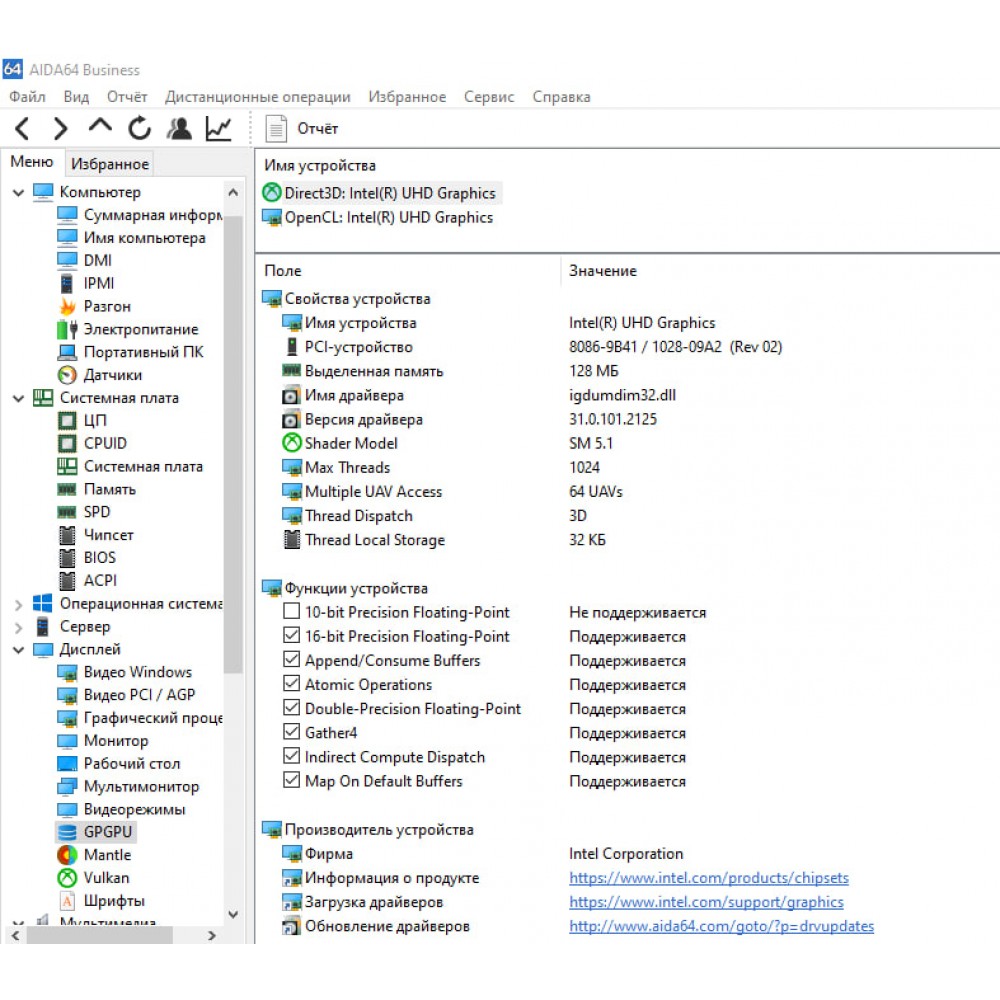Collapse the Дисплей tree node
The height and width of the screenshot is (1000, 1000).
[x=18, y=650]
